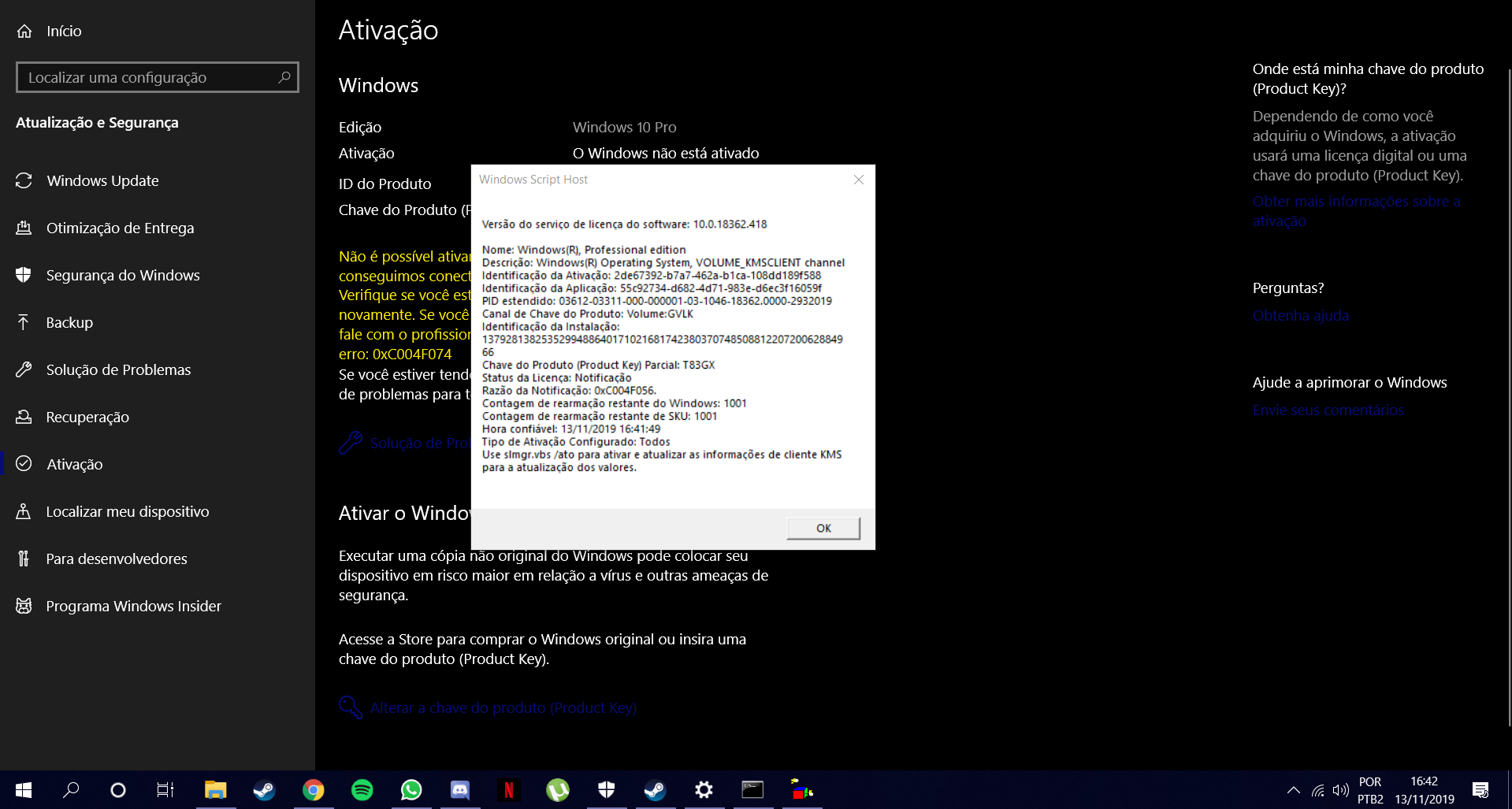This screenshot has height=809, width=1512.
Task: Click the taskbar search icon
Action: pyautogui.click(x=71, y=790)
